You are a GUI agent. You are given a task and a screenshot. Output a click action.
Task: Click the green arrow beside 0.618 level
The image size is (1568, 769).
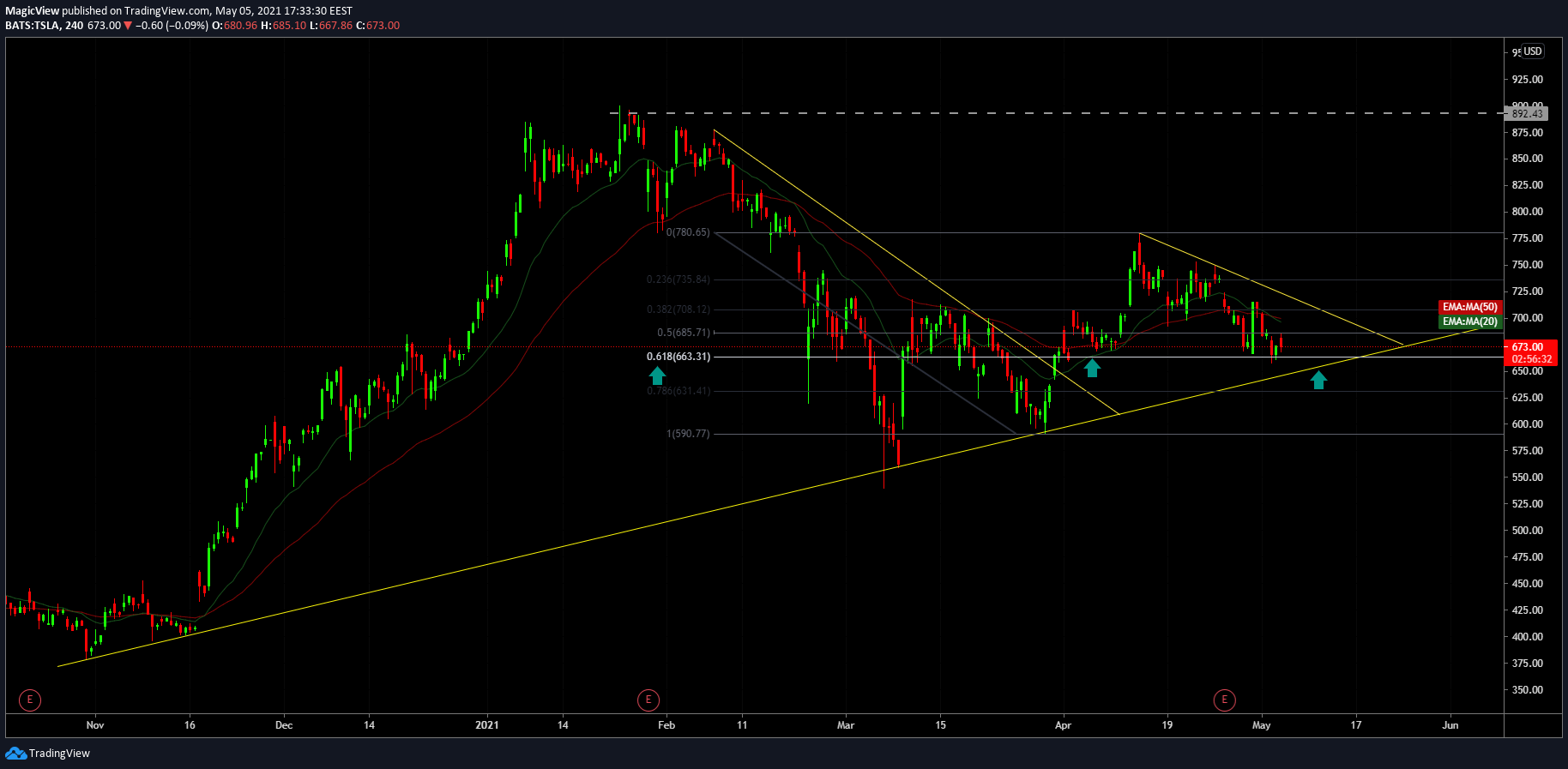[x=657, y=375]
